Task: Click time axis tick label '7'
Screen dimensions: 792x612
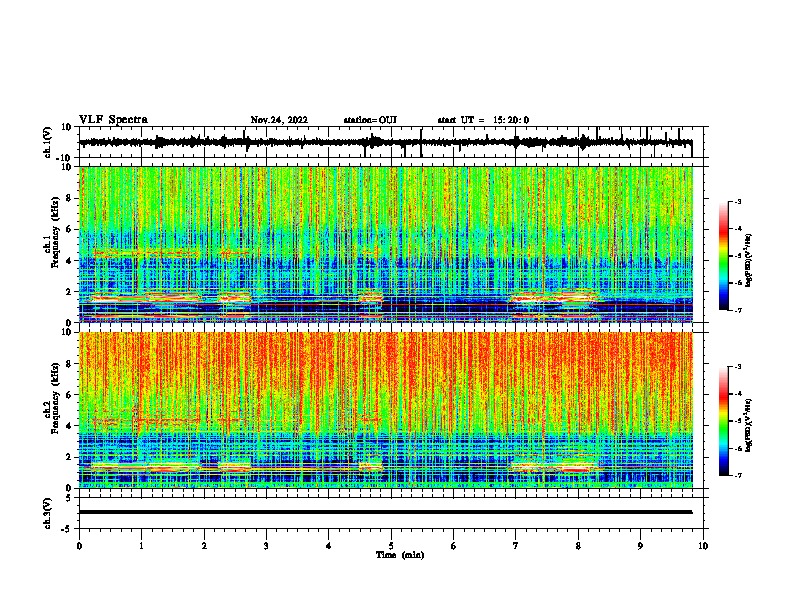Action: (516, 546)
